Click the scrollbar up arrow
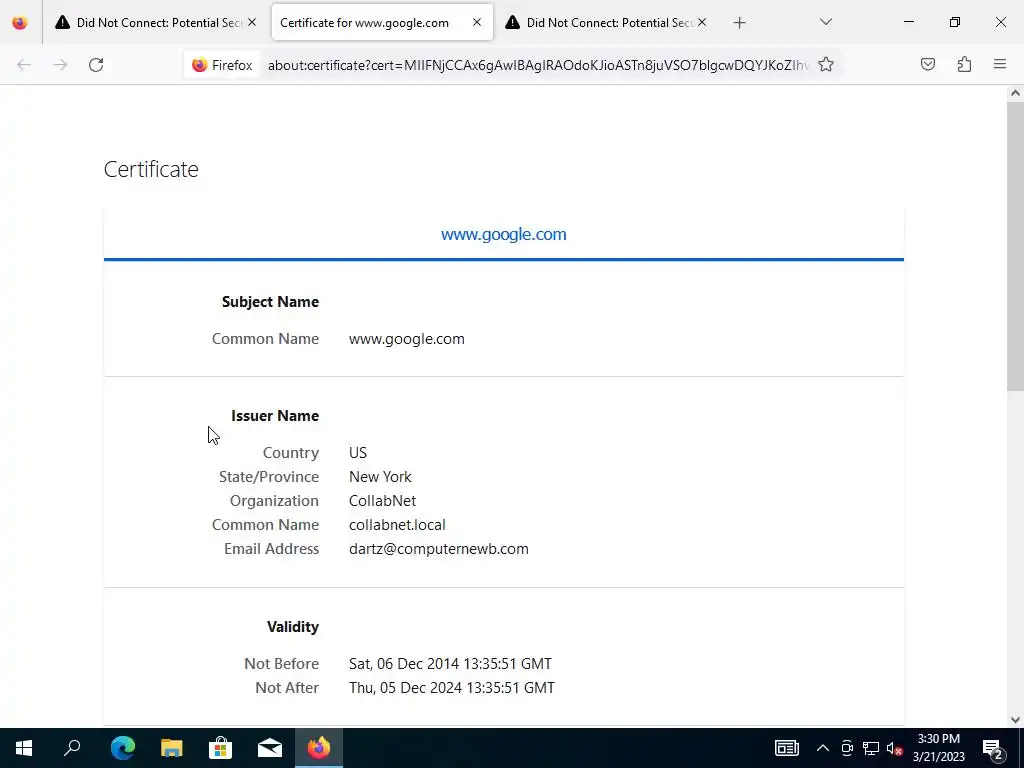1024x768 pixels. (x=1015, y=93)
